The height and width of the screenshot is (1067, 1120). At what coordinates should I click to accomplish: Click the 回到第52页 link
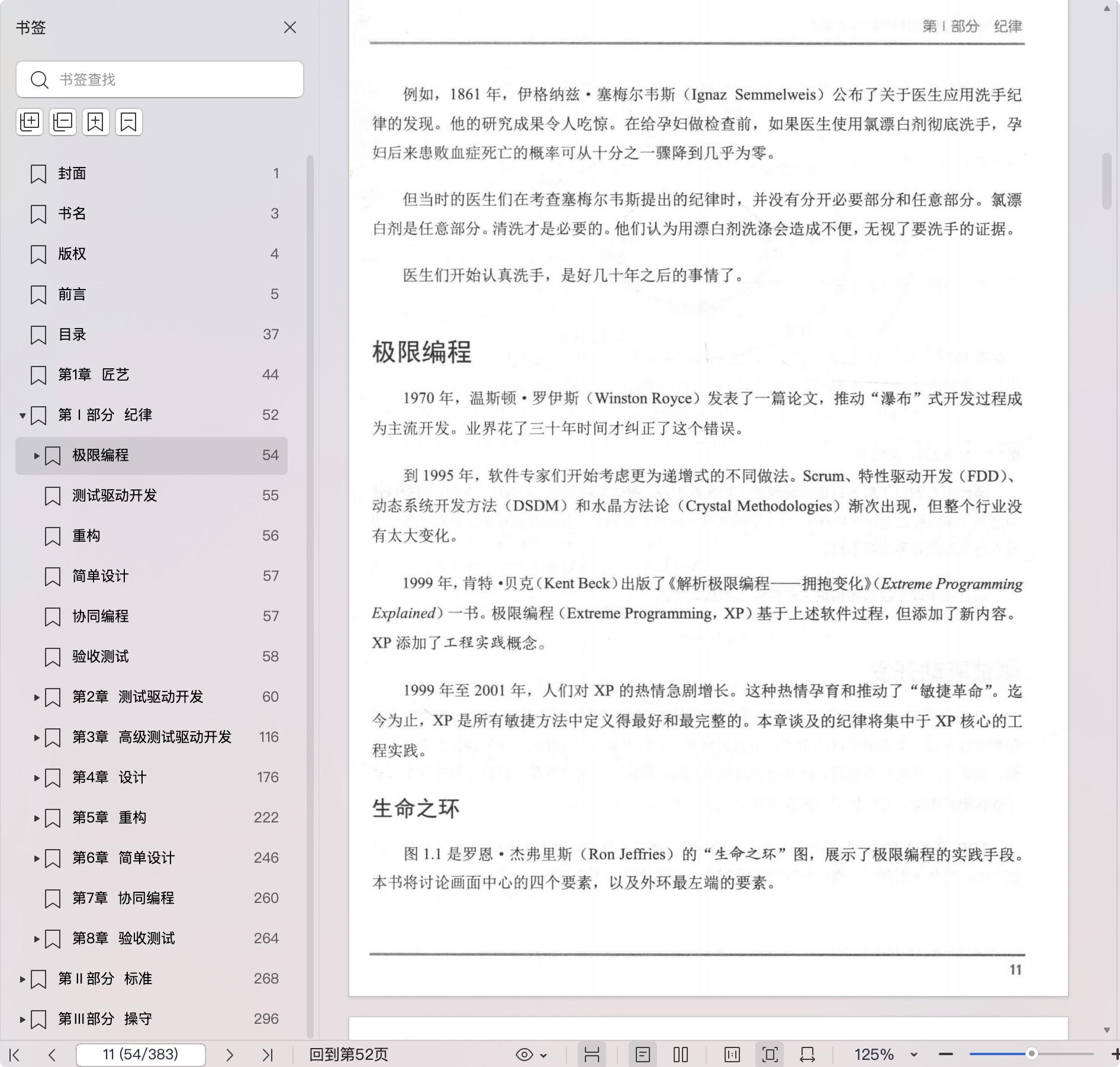coord(349,1055)
